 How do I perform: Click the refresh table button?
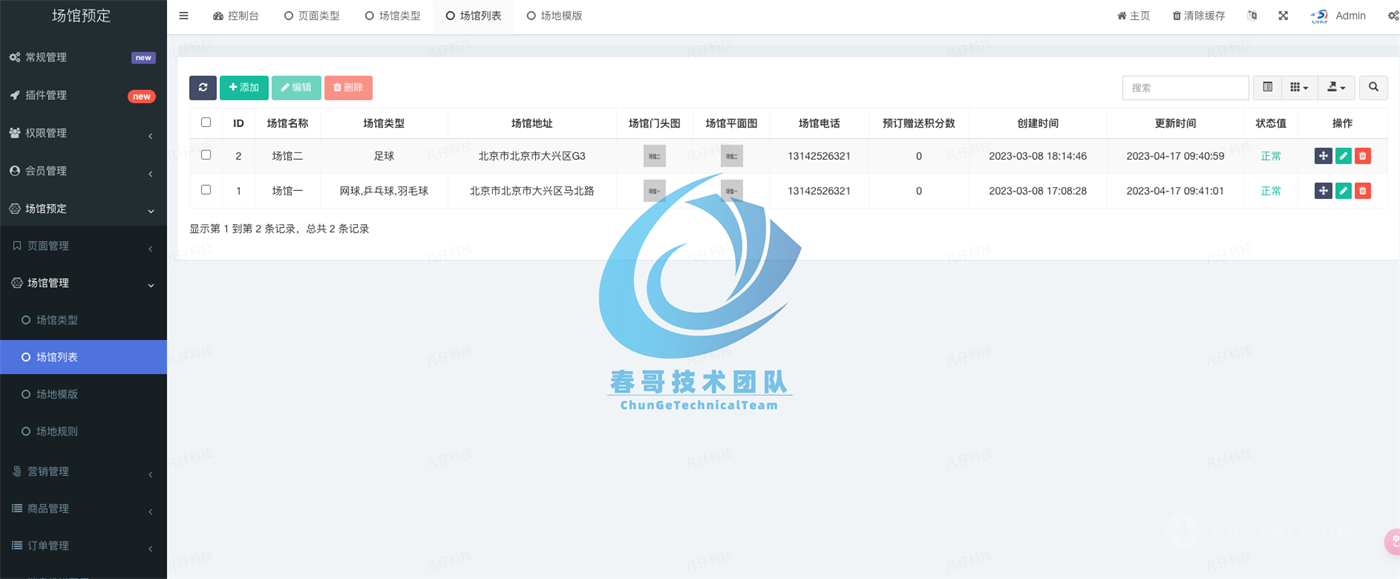(x=203, y=88)
